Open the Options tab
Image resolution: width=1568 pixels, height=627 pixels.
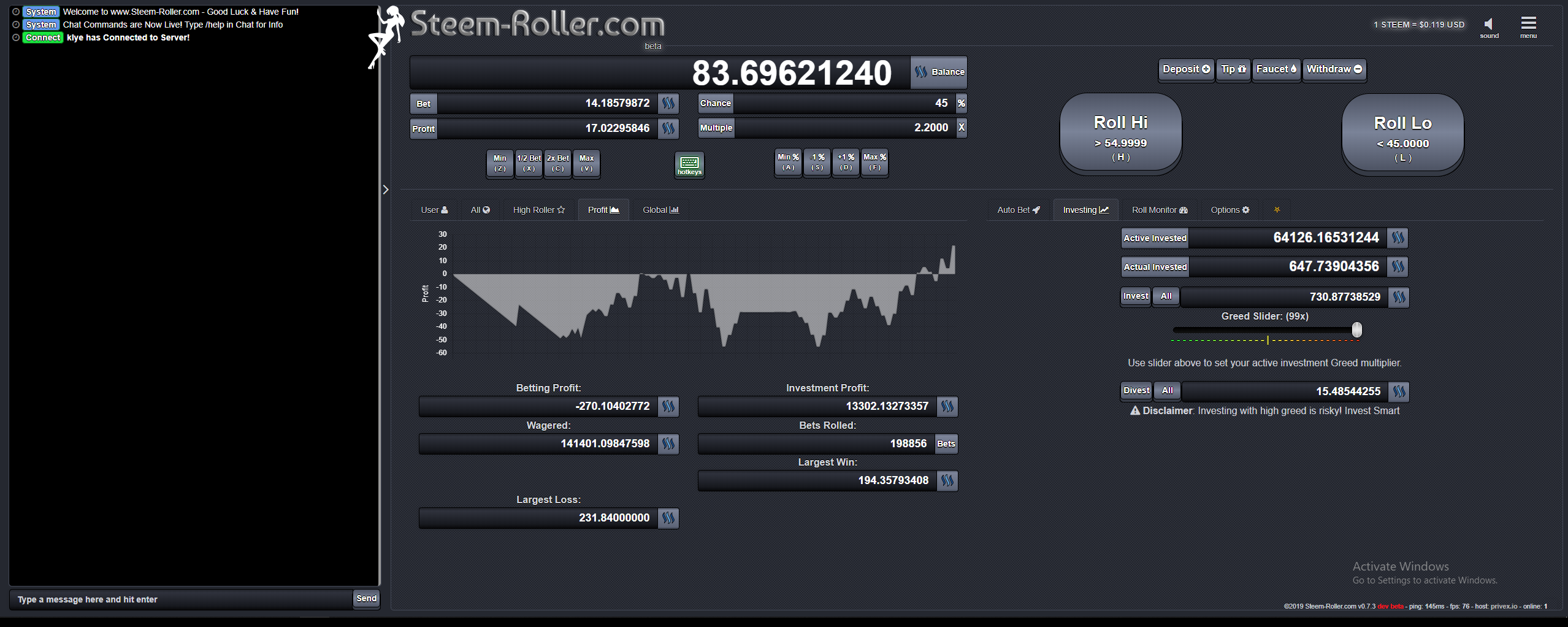point(1230,210)
